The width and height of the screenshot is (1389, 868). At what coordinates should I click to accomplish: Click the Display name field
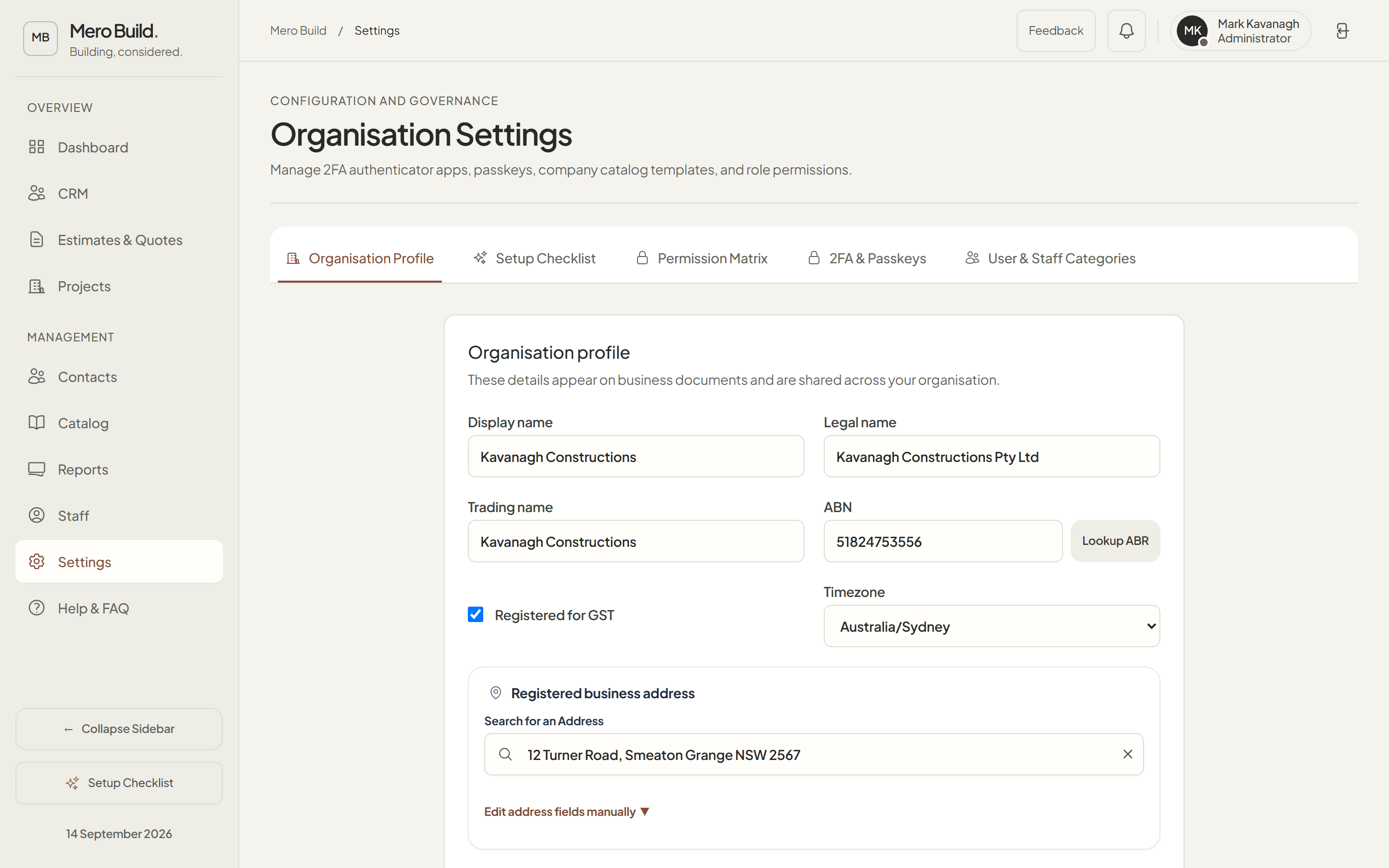coord(635,456)
